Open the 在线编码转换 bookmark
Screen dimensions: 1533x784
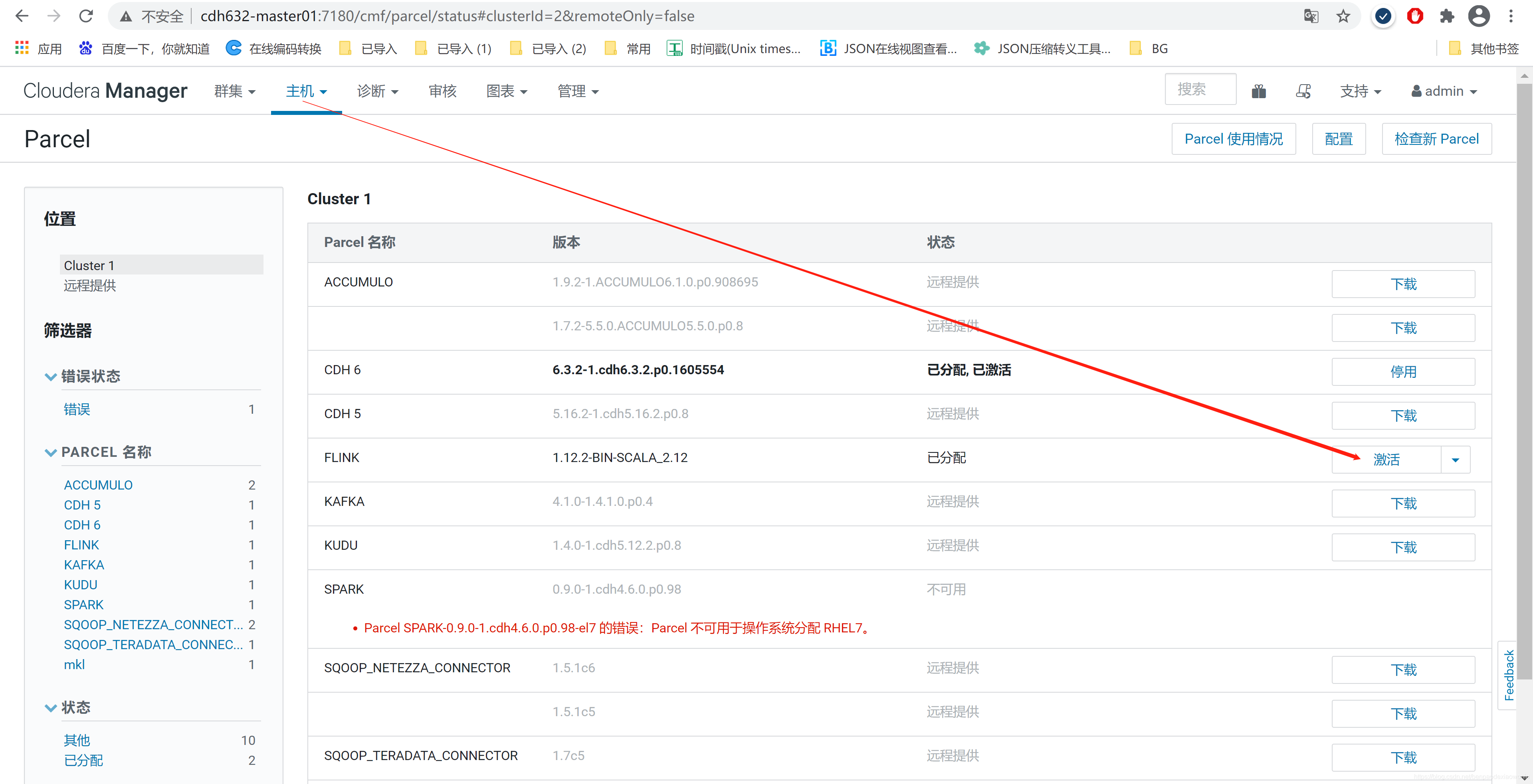coord(274,48)
